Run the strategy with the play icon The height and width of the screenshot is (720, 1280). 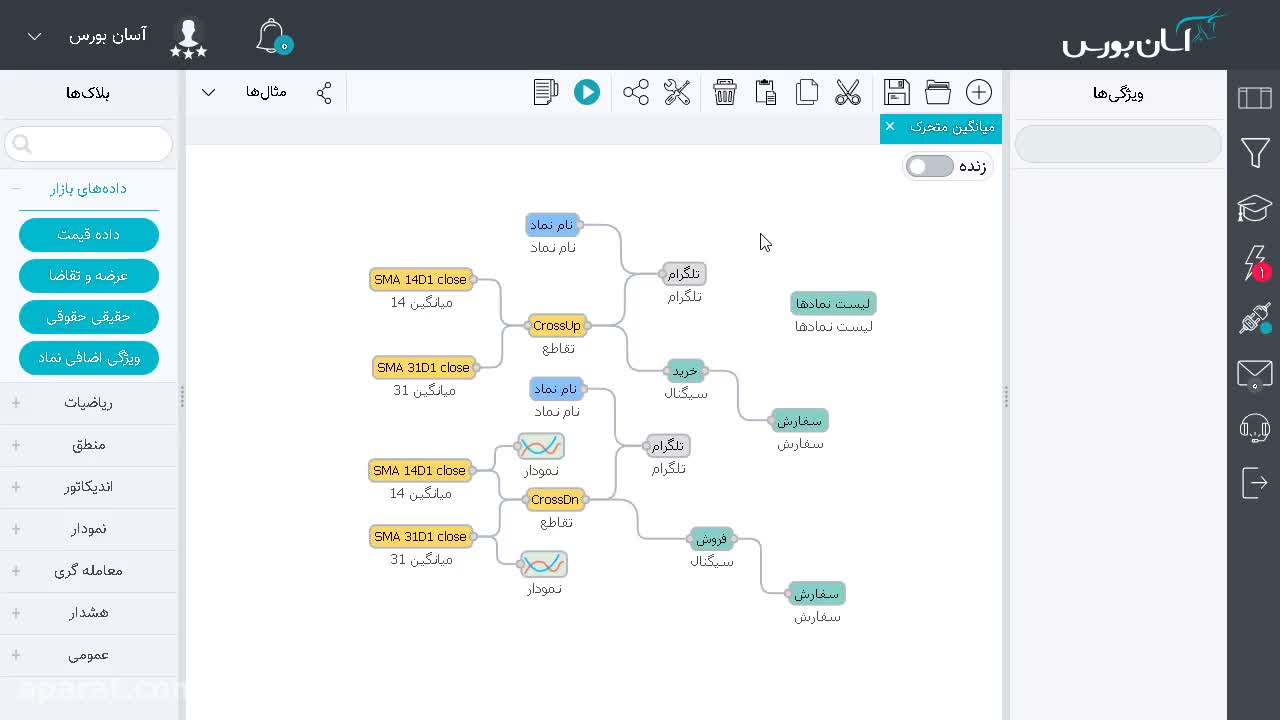click(587, 92)
